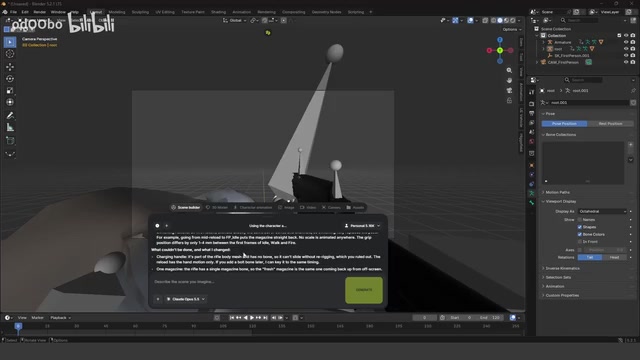
Task: Toggle the In Front checkbox
Action: (x=580, y=242)
